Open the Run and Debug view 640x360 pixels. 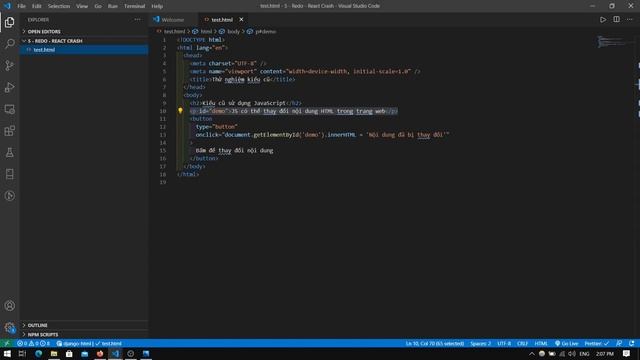coord(9,87)
